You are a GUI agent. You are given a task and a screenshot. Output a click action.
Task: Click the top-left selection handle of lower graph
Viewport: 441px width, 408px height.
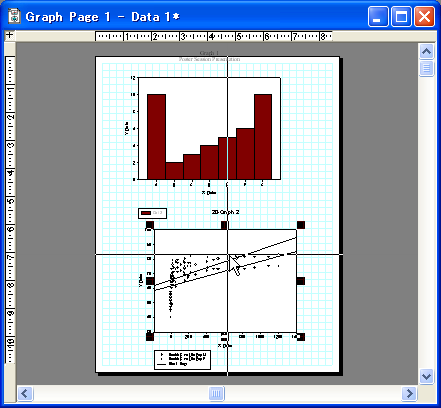[x=150, y=225]
